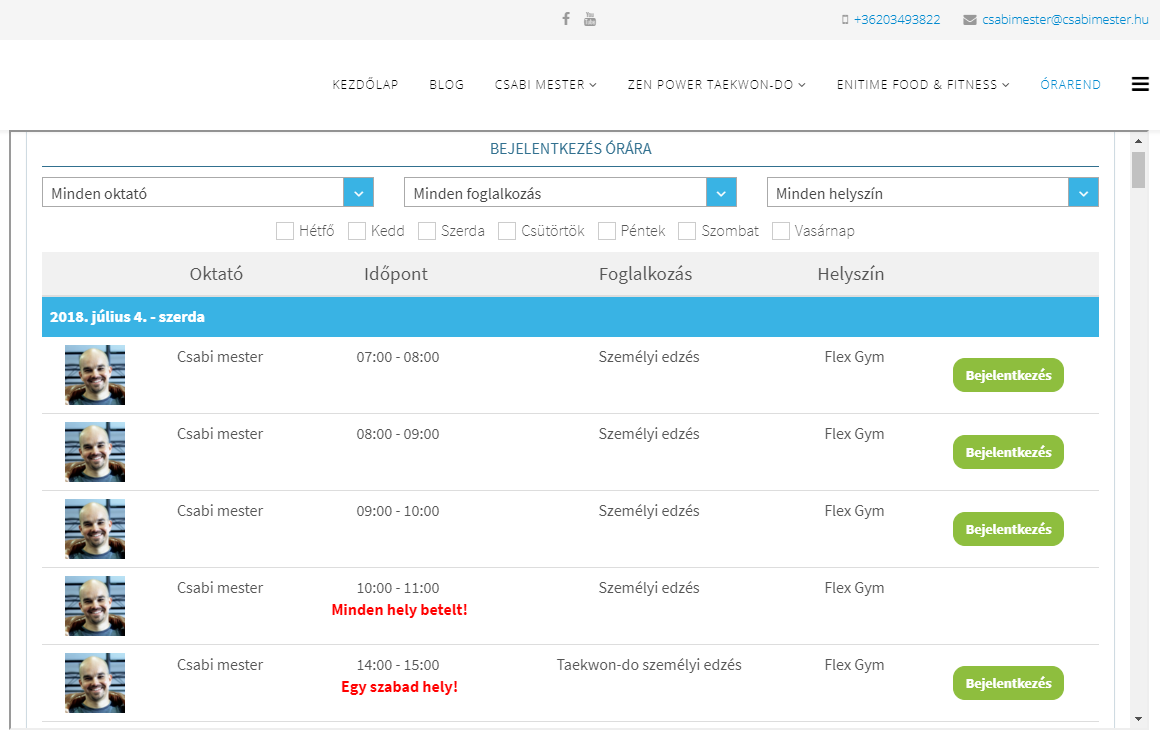Open the Minden foglalkozás dropdown
The image size is (1160, 736).
pos(721,193)
